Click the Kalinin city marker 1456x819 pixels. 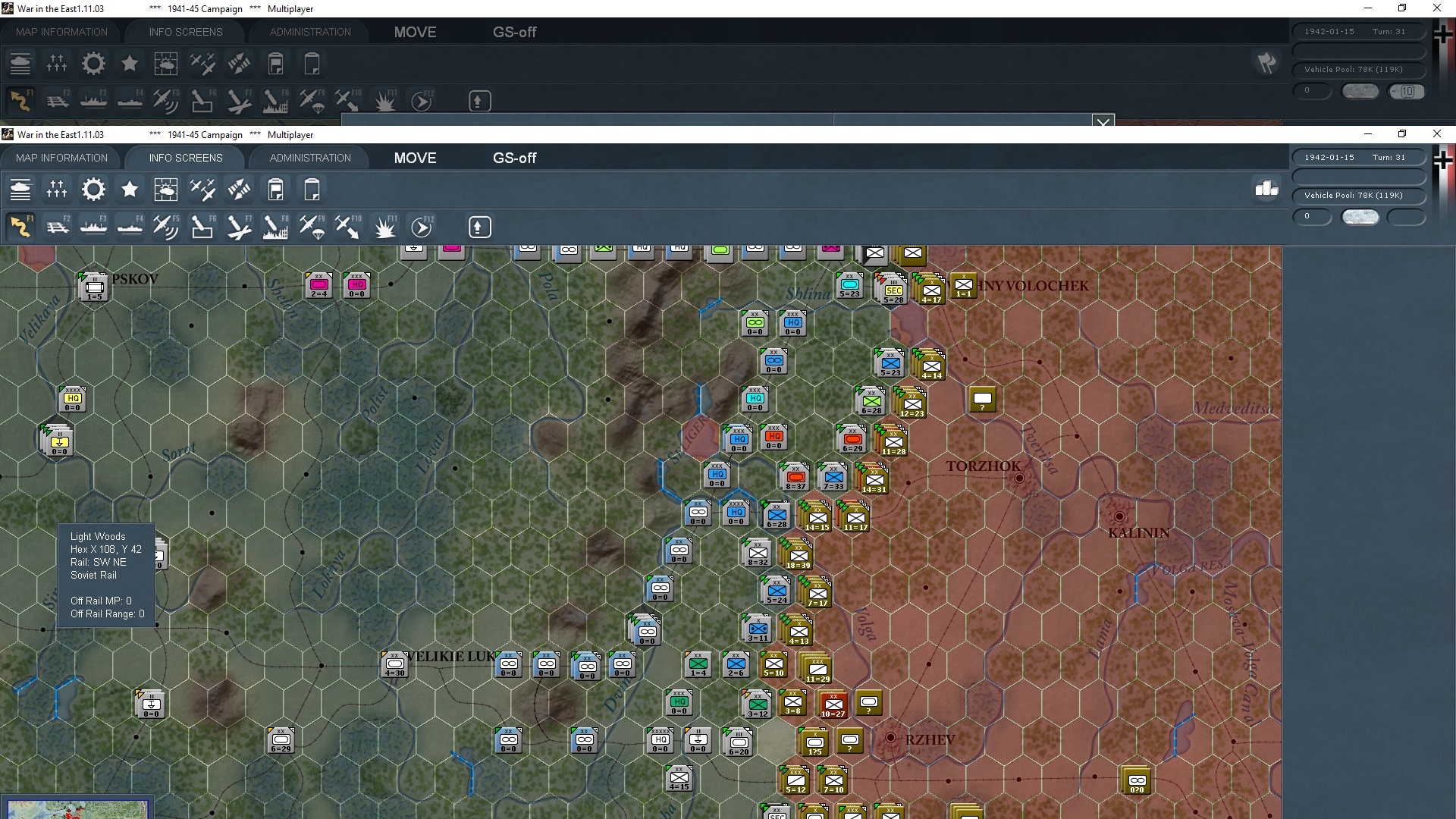pos(1119,516)
